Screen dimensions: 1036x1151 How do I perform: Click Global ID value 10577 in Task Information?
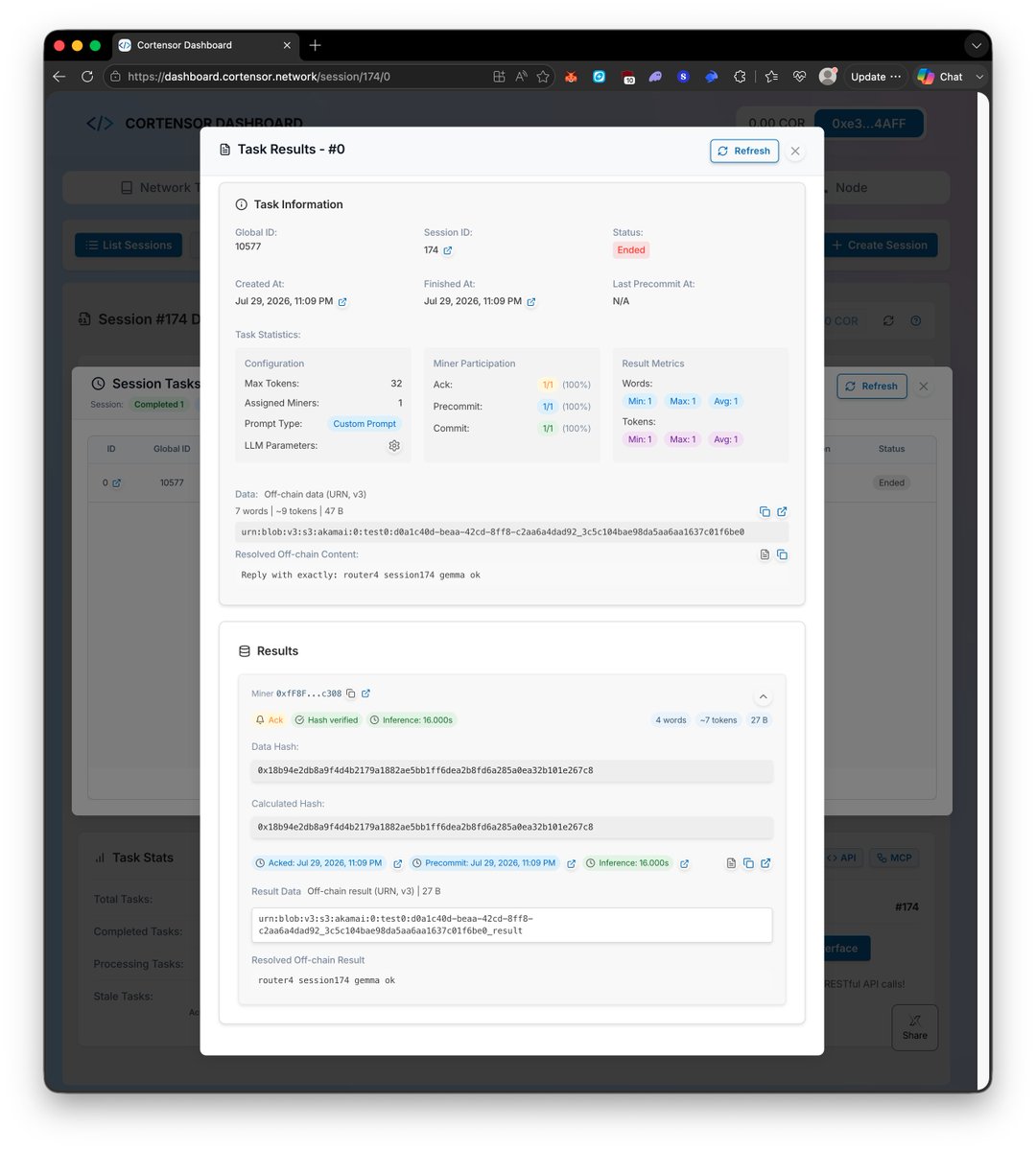point(248,247)
